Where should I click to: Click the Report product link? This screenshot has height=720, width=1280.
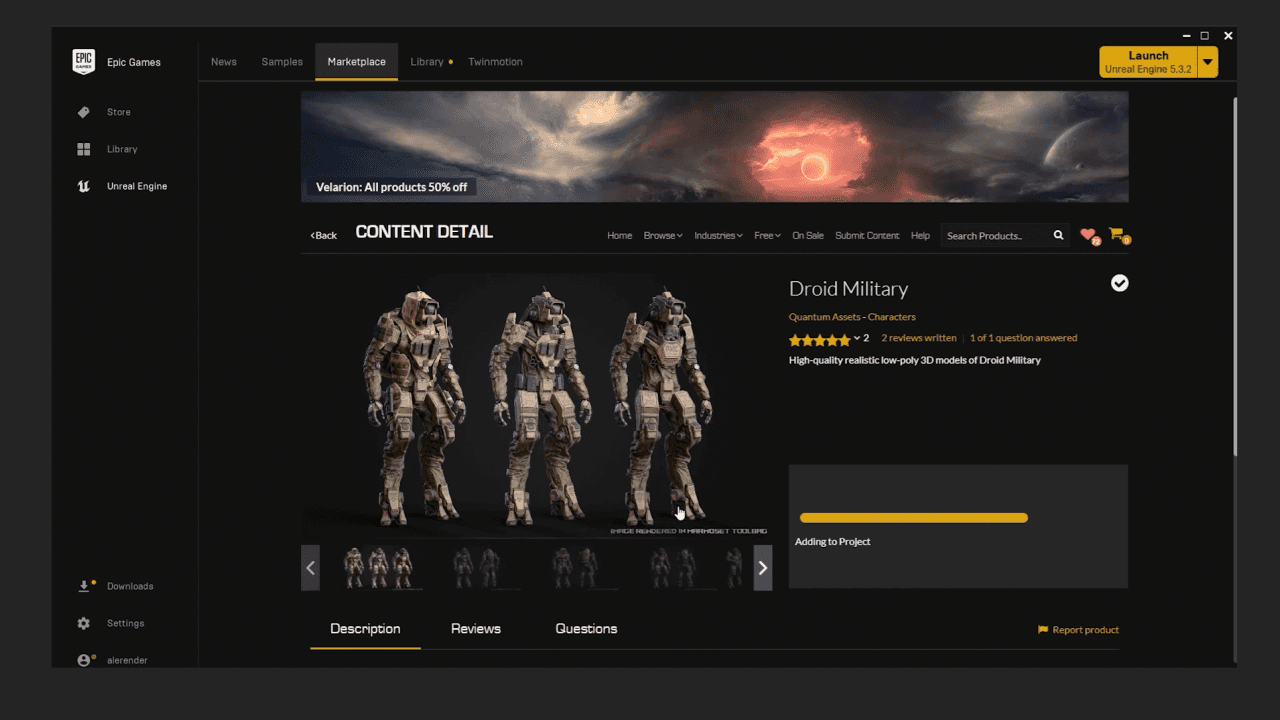pyautogui.click(x=1078, y=630)
